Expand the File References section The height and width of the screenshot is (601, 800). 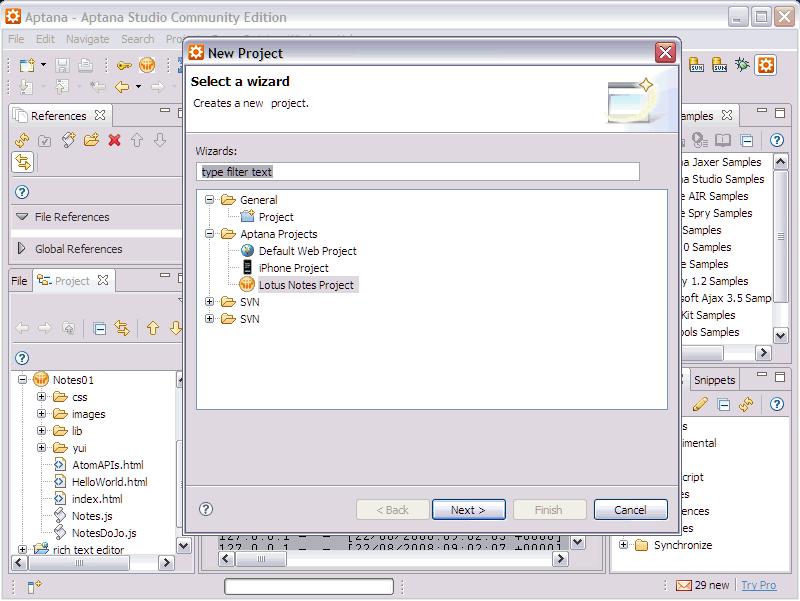21,217
